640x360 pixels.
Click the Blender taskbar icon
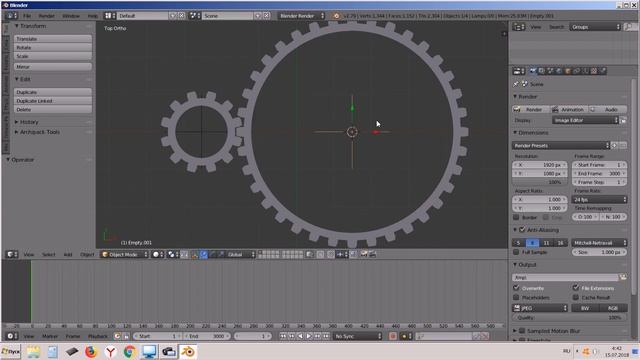point(188,351)
